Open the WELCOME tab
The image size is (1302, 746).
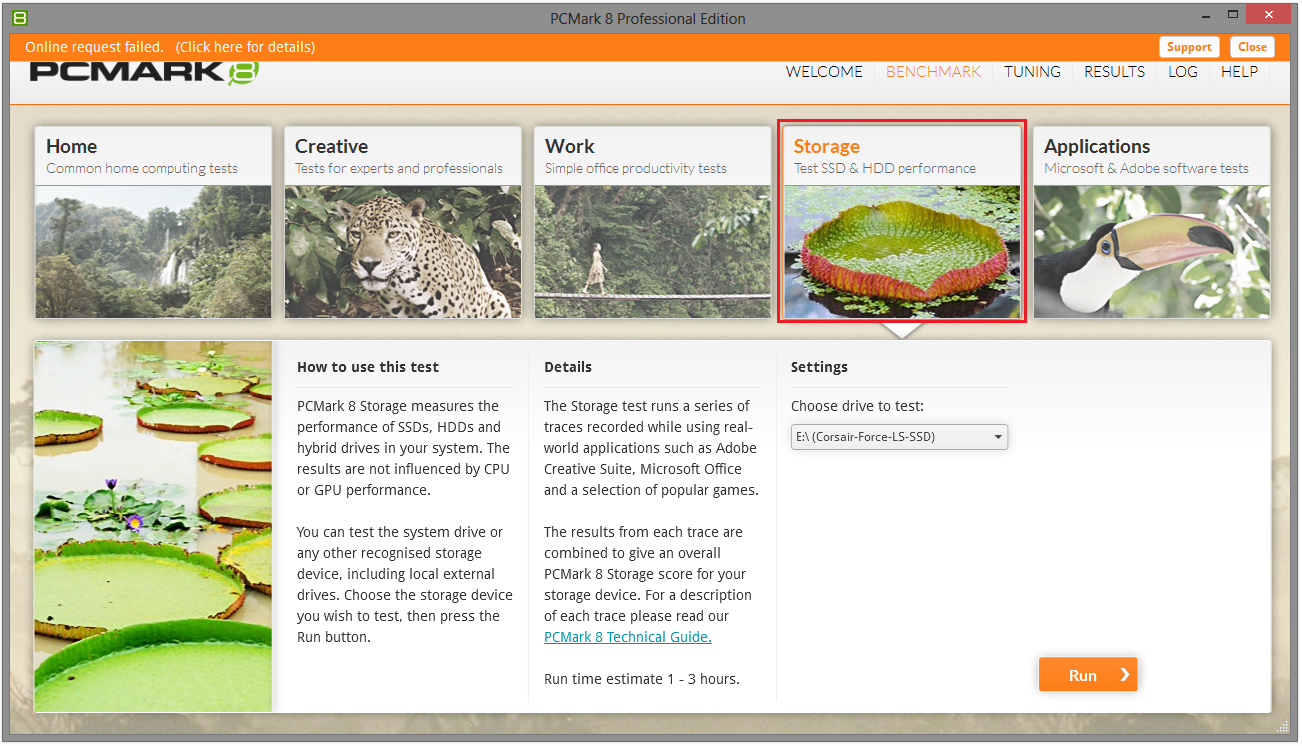[824, 72]
